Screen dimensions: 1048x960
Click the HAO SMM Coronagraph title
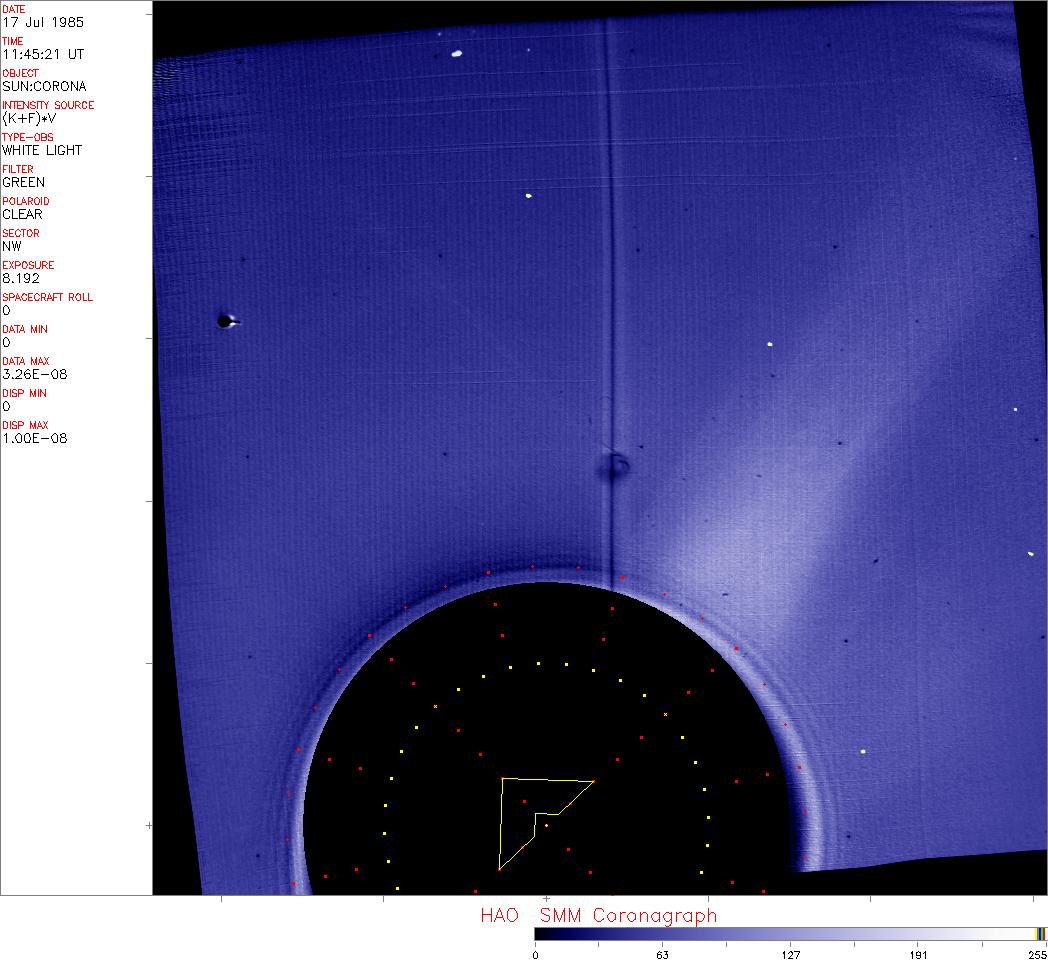point(598,915)
